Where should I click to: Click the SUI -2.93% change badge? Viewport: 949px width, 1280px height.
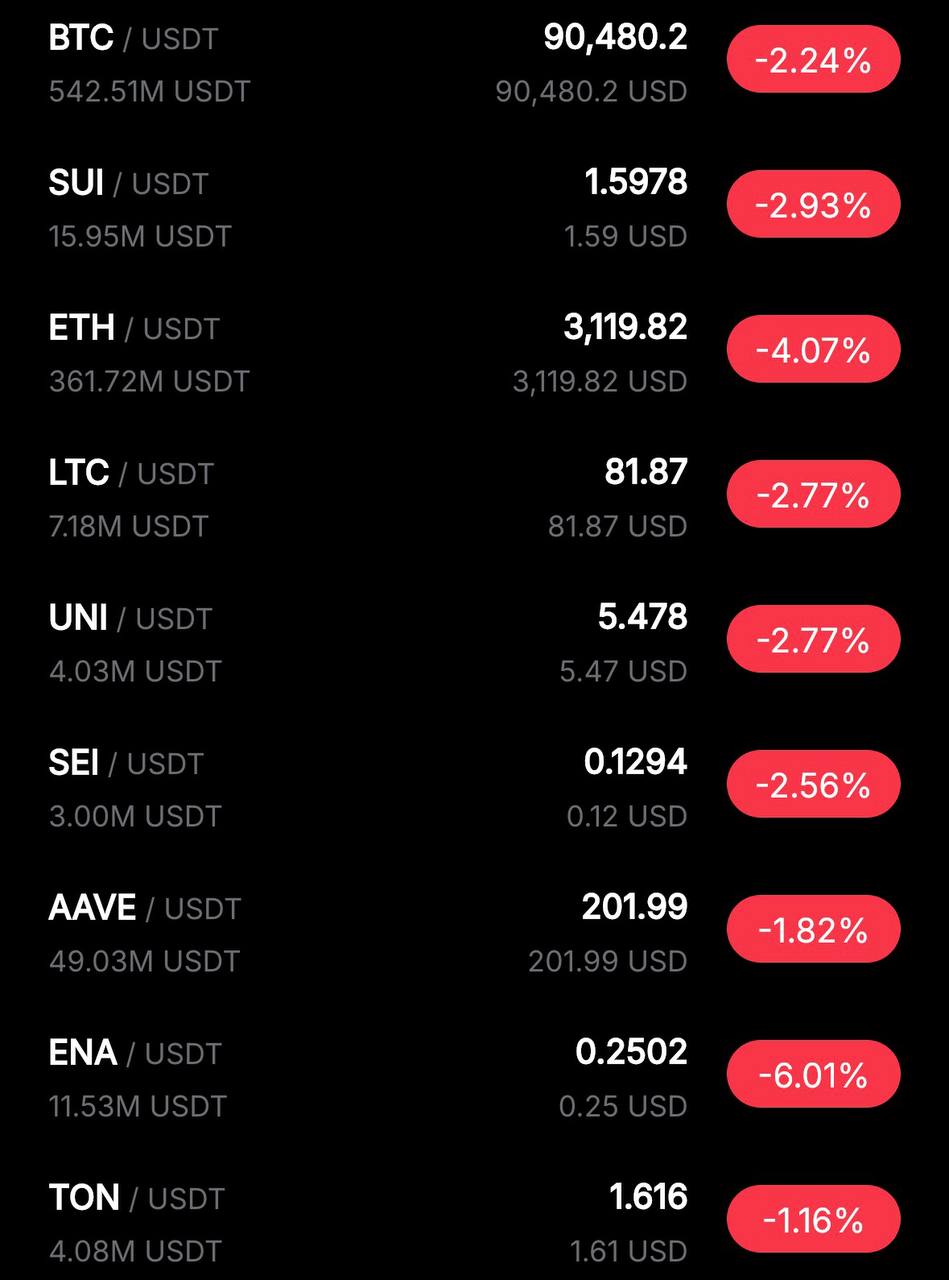click(813, 207)
